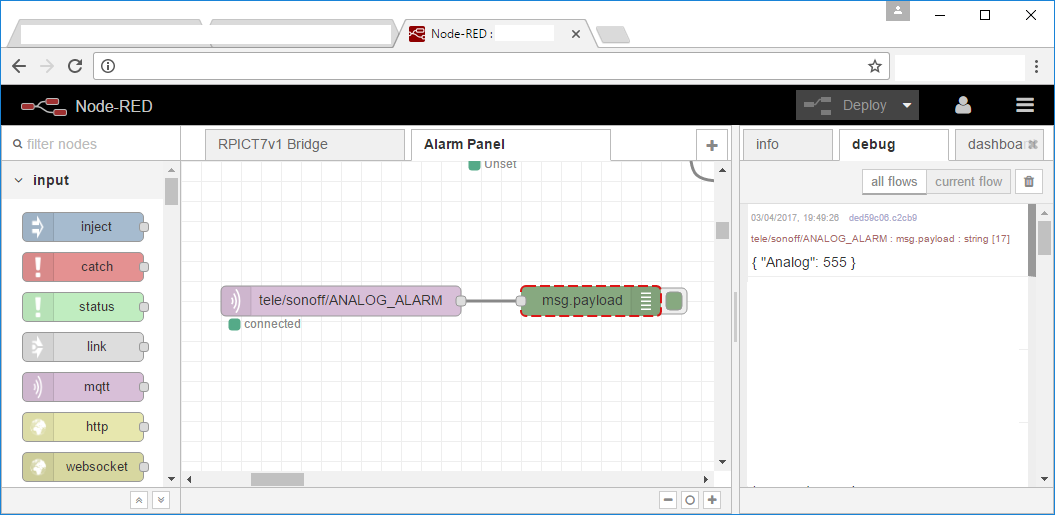1055x515 pixels.
Task: Click the palette scrollbar down arrow
Action: [171, 479]
